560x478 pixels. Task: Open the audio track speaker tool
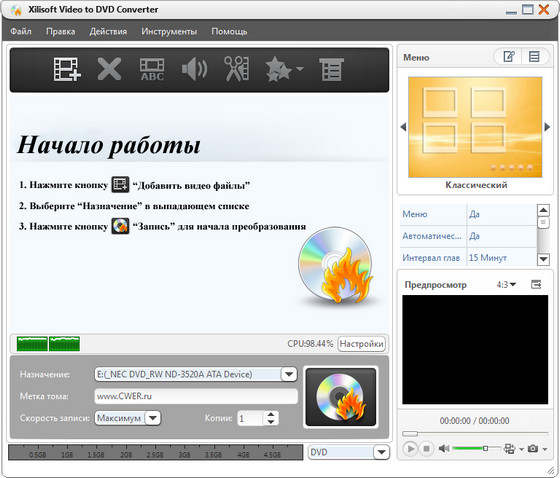(194, 69)
